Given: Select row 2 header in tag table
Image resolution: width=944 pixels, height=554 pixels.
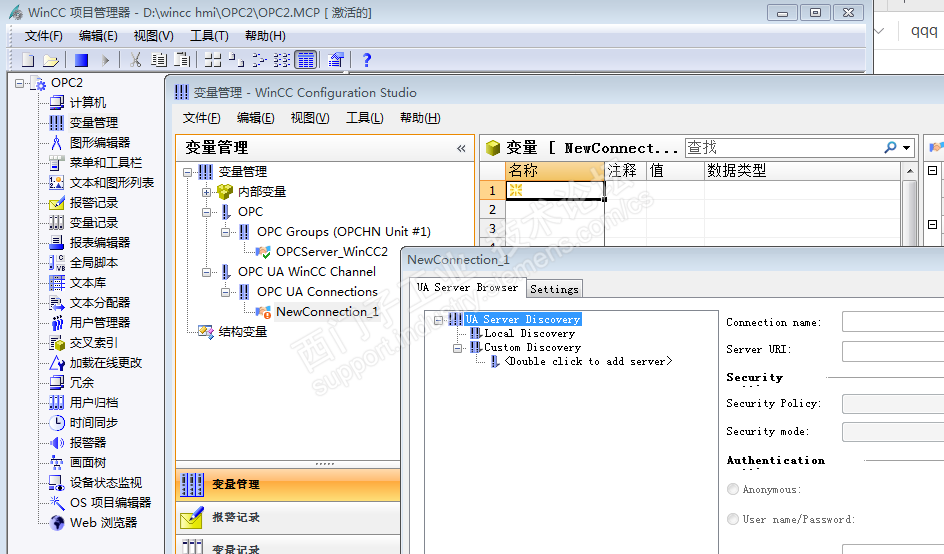Looking at the screenshot, I should (492, 210).
